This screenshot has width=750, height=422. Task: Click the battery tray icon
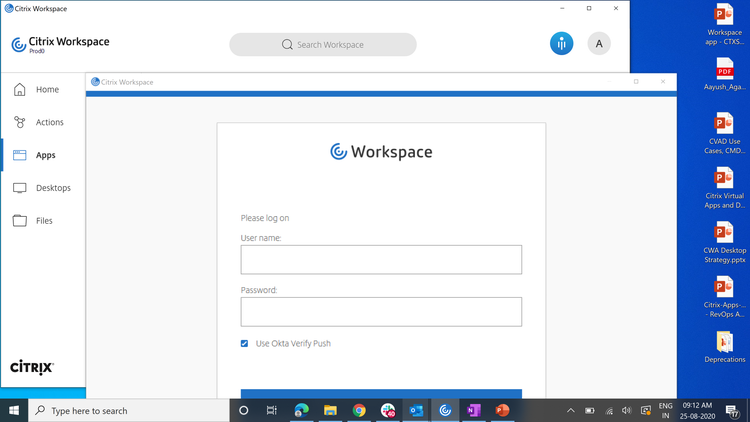[590, 411]
